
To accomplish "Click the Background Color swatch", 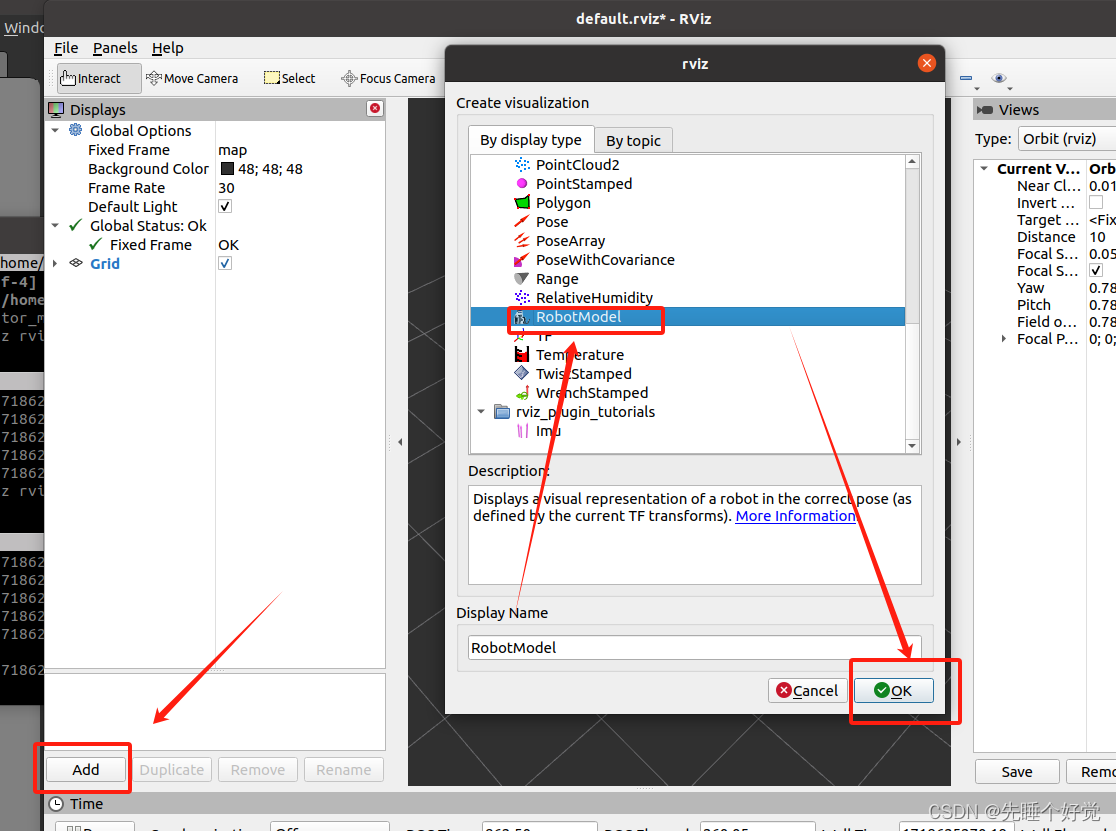I will (x=227, y=169).
